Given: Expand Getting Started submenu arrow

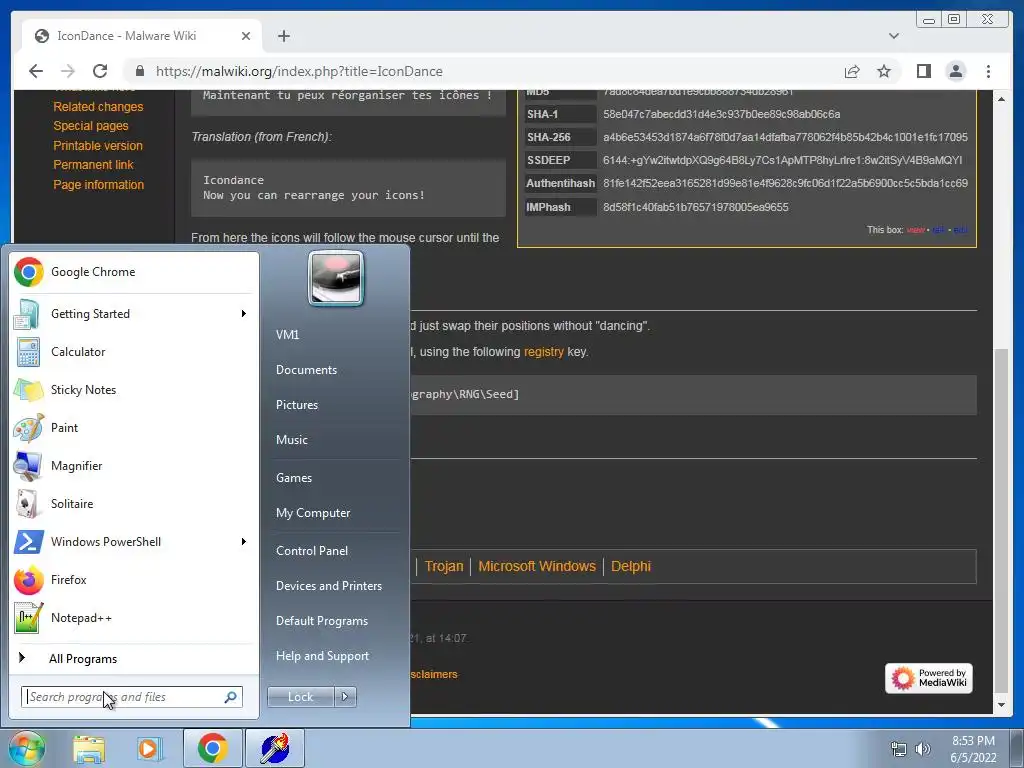Looking at the screenshot, I should point(244,314).
